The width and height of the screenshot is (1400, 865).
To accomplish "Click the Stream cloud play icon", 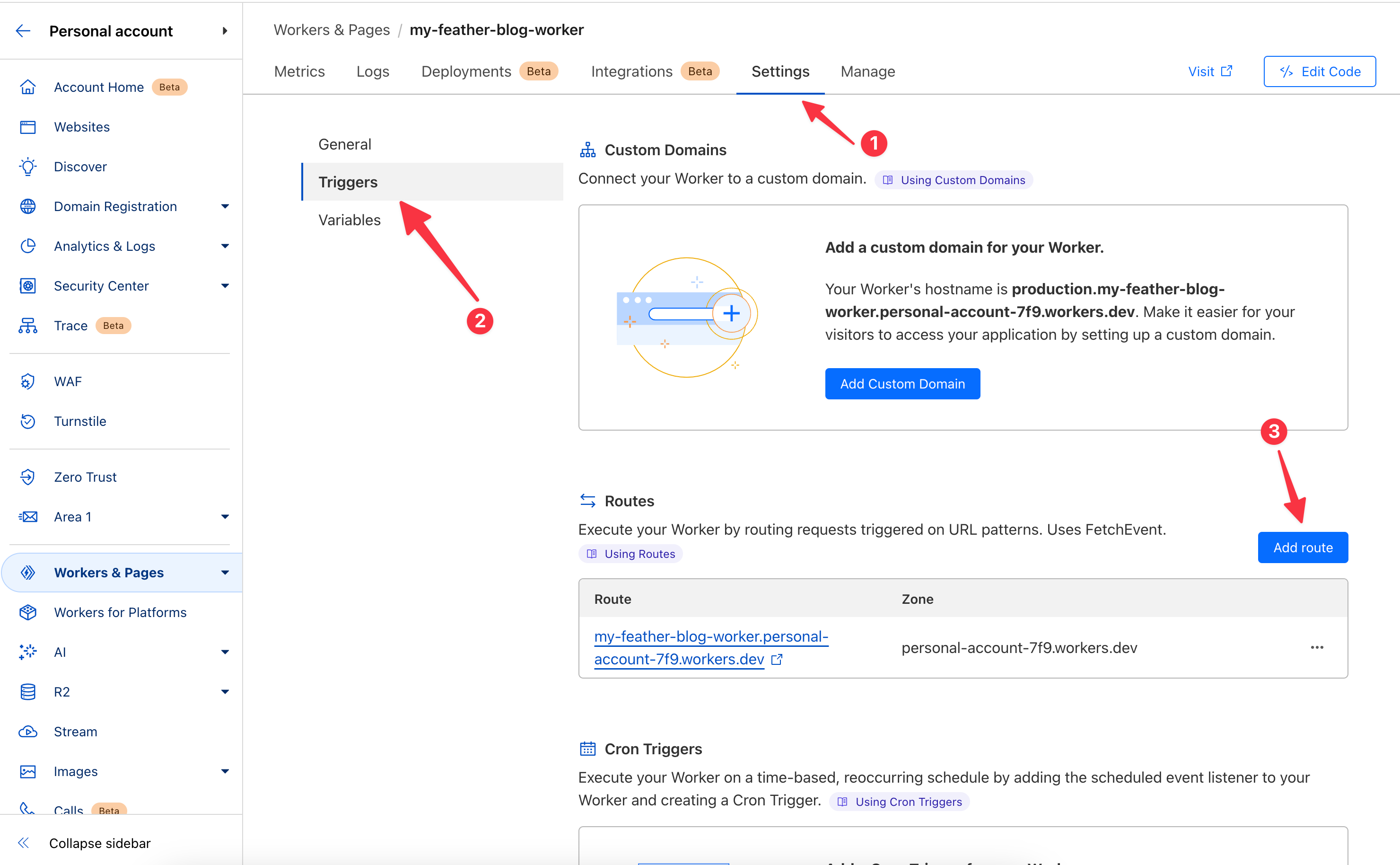I will [x=27, y=732].
